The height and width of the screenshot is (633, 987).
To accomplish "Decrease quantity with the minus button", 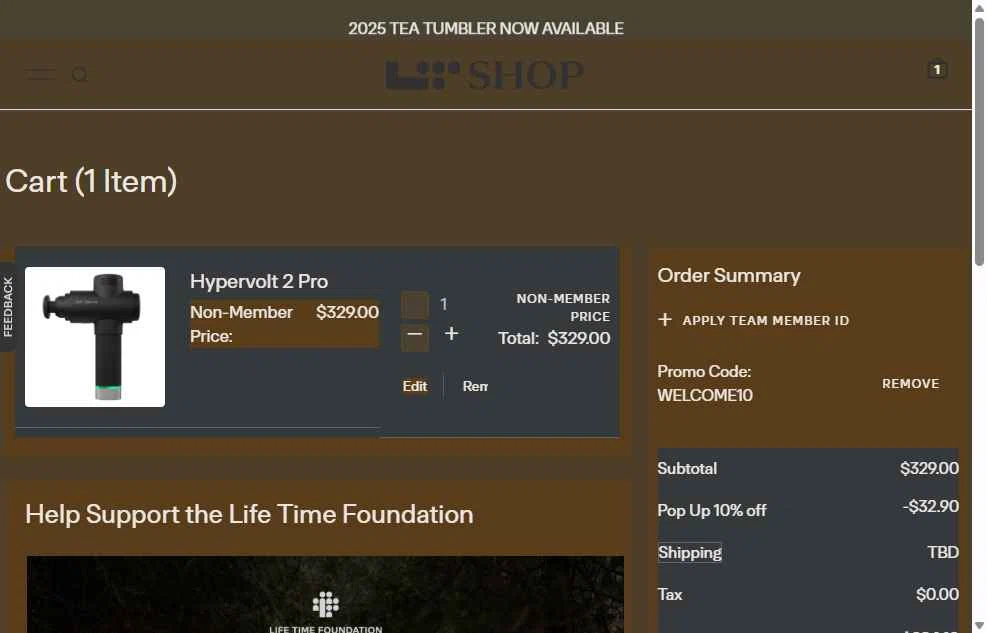I will [x=415, y=334].
